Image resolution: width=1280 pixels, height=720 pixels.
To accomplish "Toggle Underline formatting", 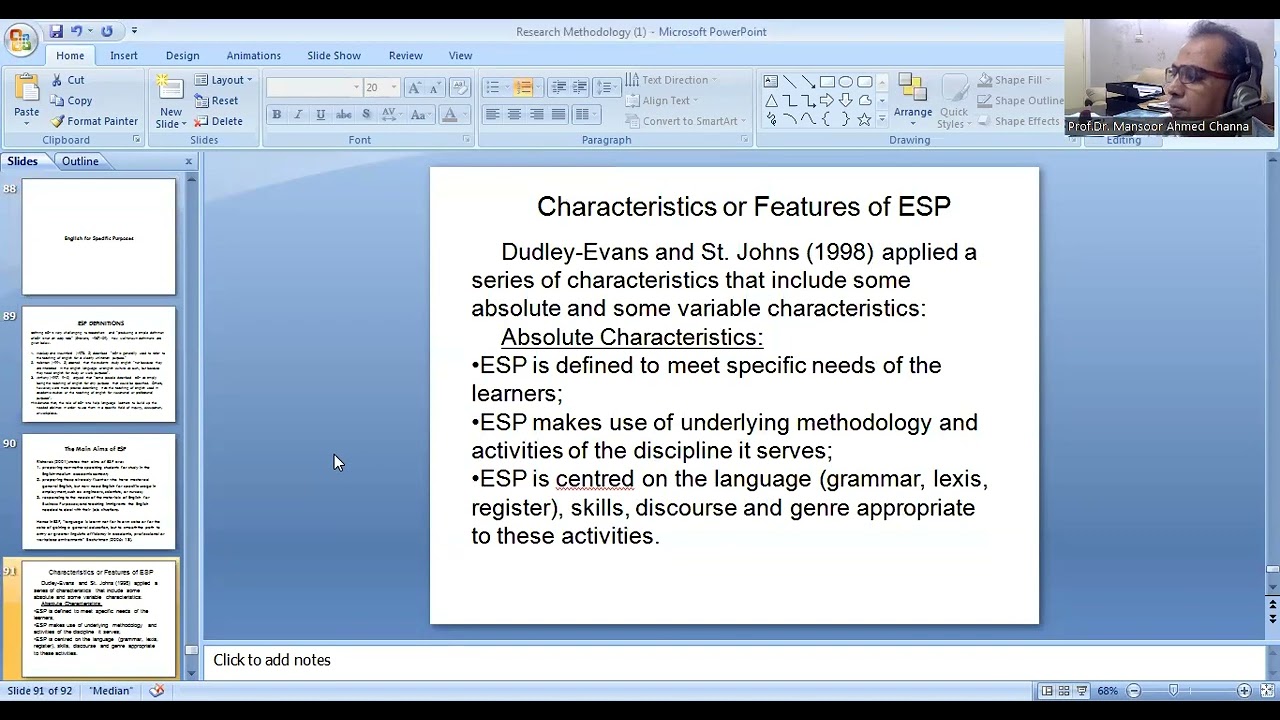I will coord(320,115).
